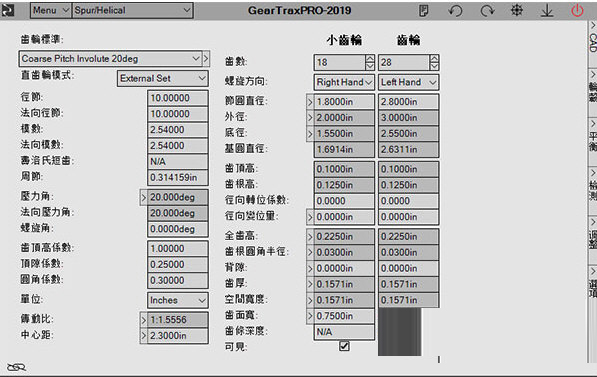Viewport: 597px width, 377px height.
Task: Click arrow button beside 全齒高 0.2250in
Action: click(310, 237)
